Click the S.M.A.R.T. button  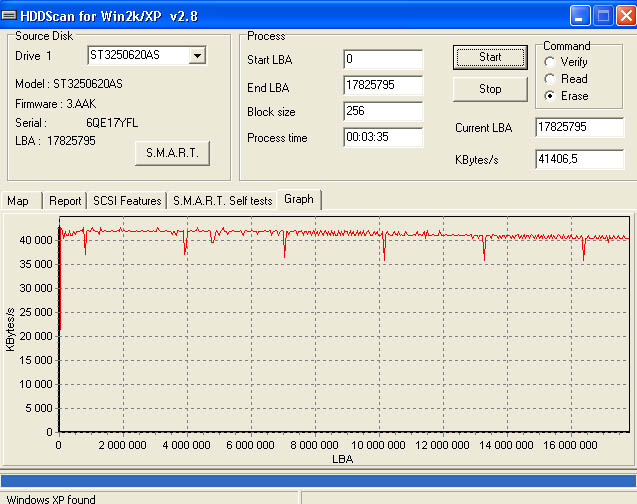click(x=172, y=153)
